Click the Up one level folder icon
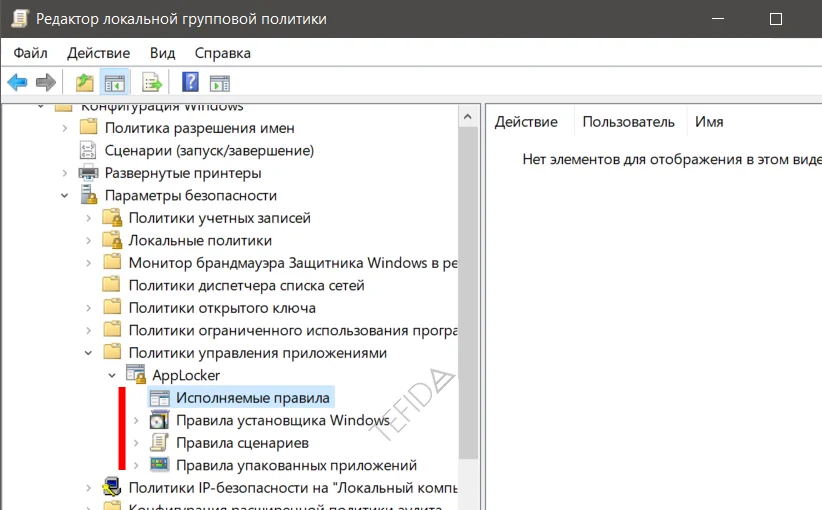 pos(85,83)
